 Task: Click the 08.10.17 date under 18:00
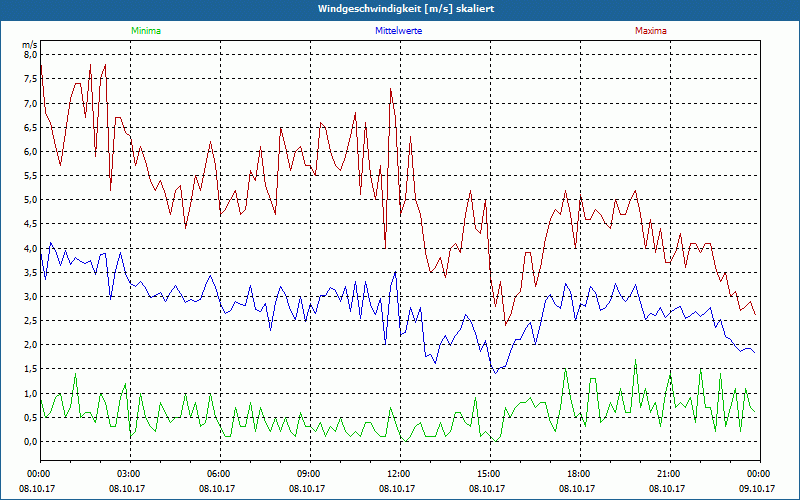(x=577, y=488)
